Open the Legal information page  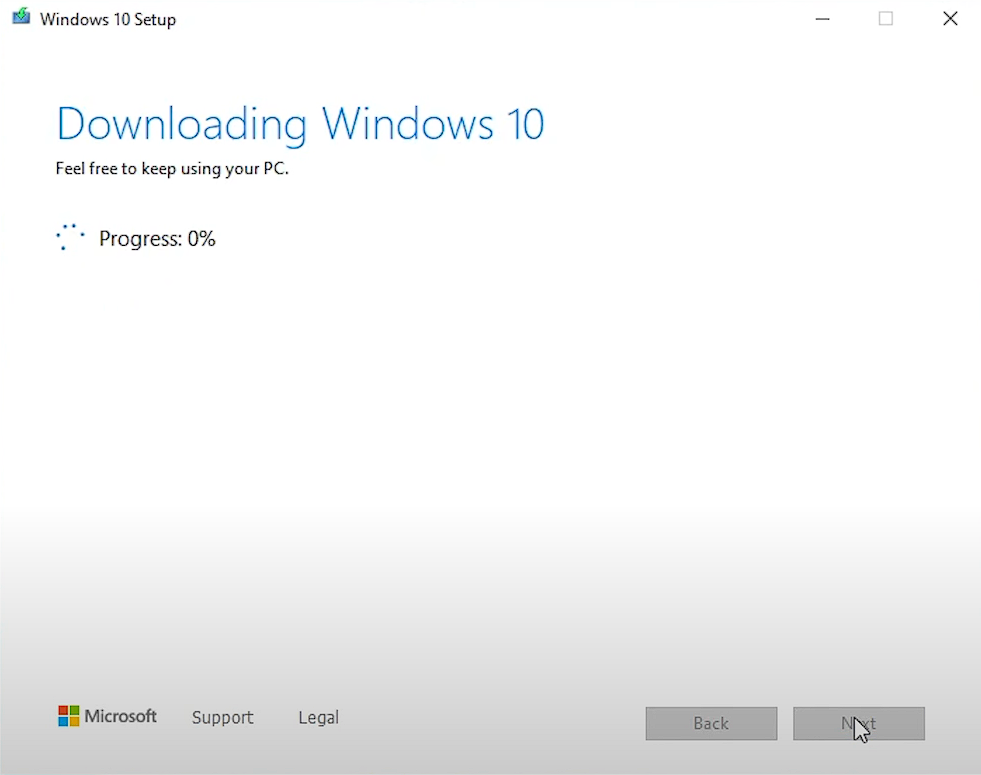[318, 717]
